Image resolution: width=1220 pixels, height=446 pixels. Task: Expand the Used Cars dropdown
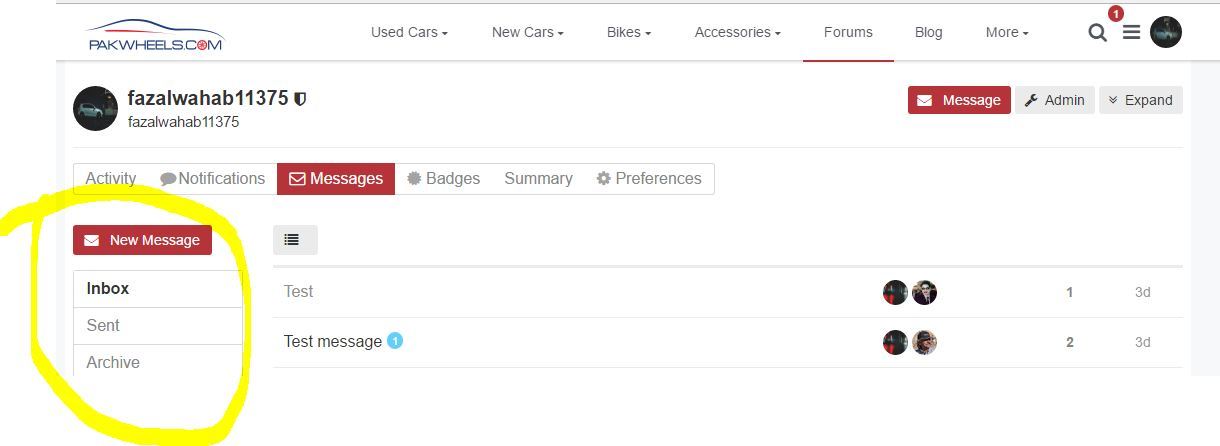pos(409,32)
